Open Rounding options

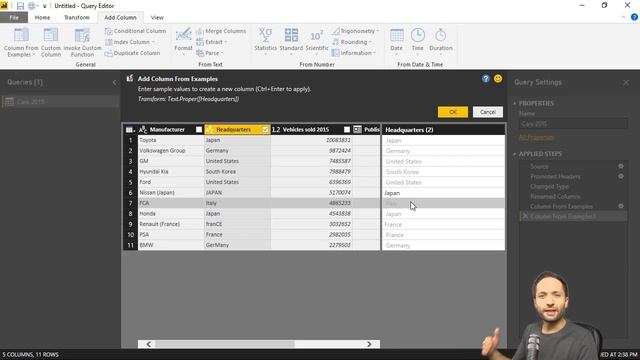tap(351, 42)
